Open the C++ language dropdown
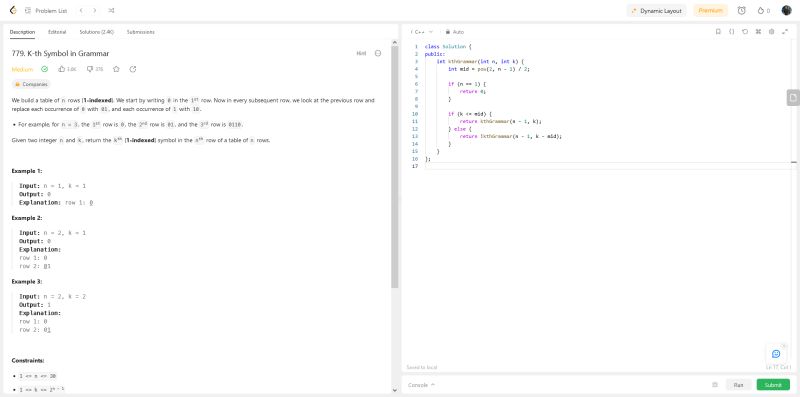The image size is (800, 397). pos(422,32)
